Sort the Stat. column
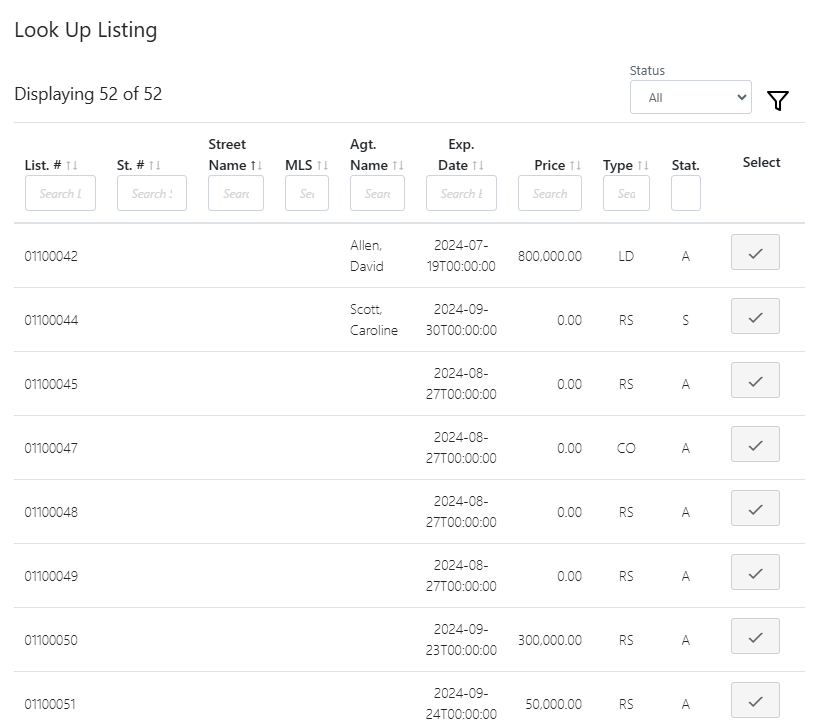 click(685, 167)
